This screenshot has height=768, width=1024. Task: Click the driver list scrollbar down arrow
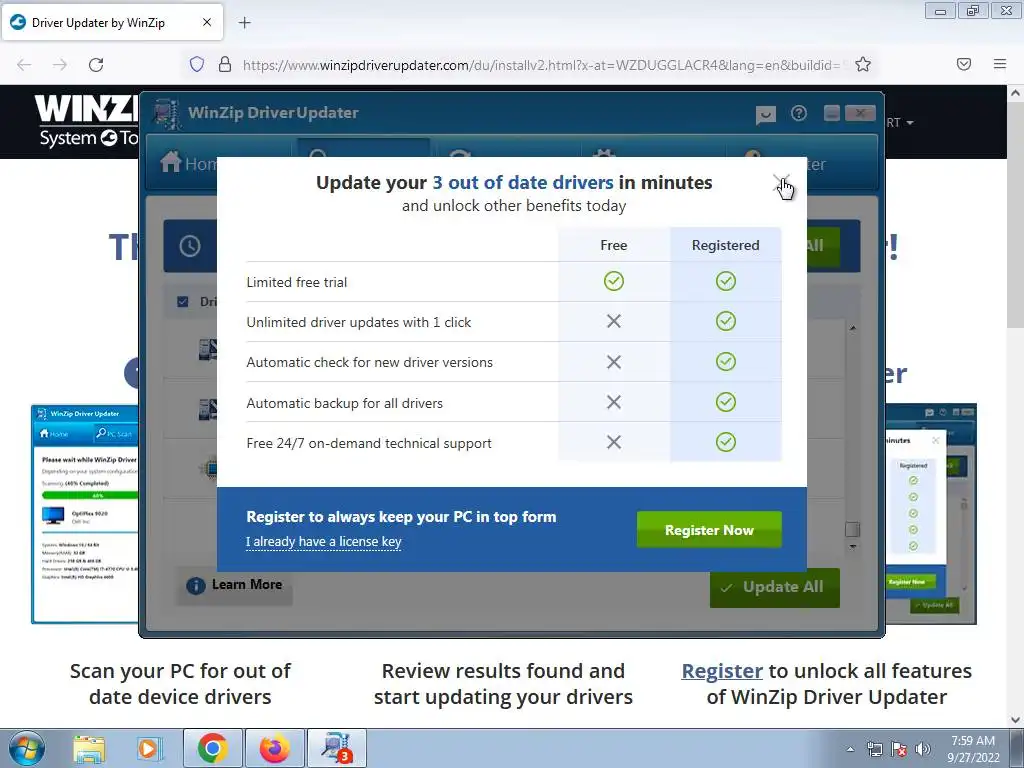pos(852,547)
